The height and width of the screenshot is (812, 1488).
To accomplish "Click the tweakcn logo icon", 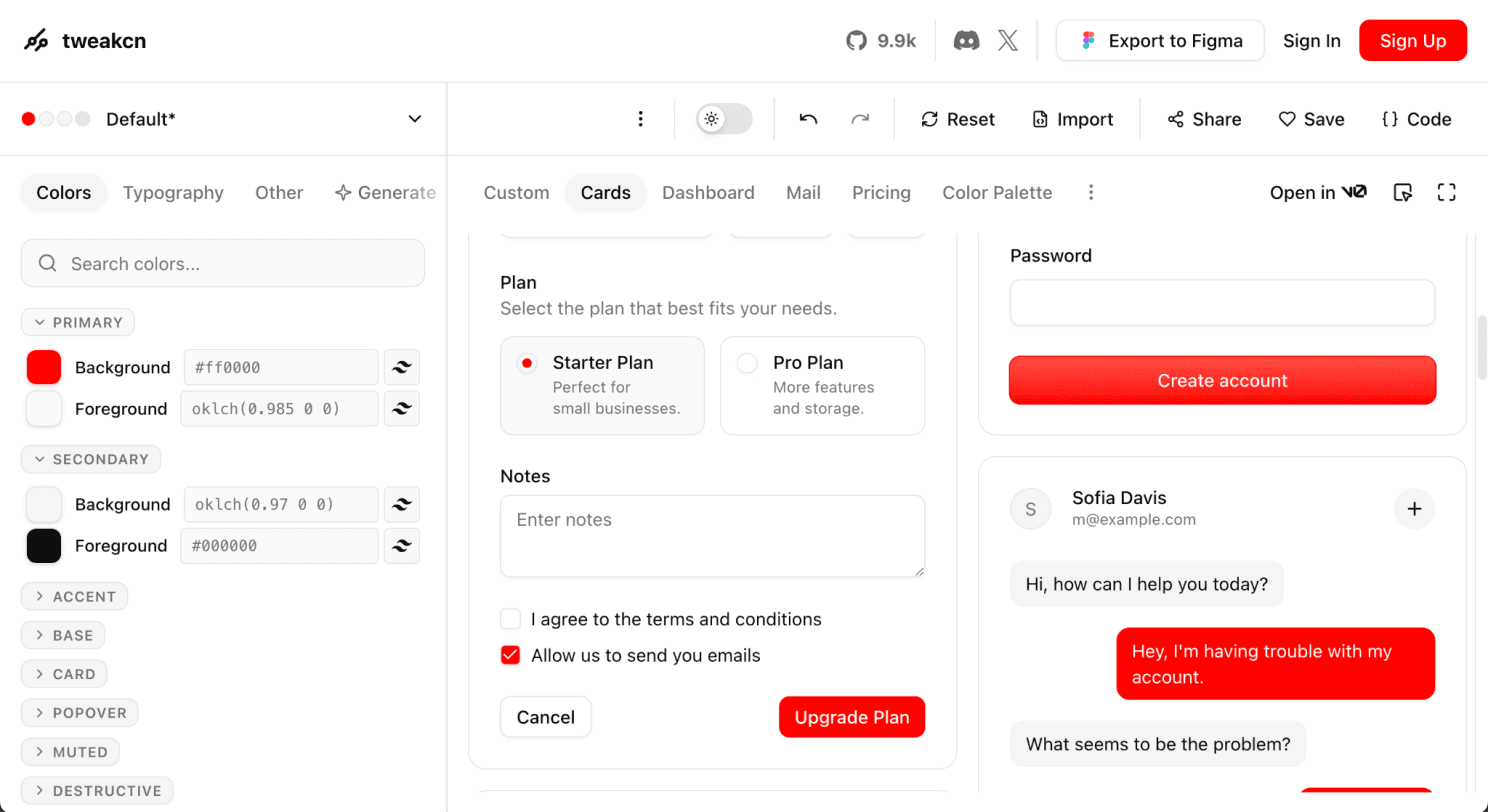I will pos(36,41).
